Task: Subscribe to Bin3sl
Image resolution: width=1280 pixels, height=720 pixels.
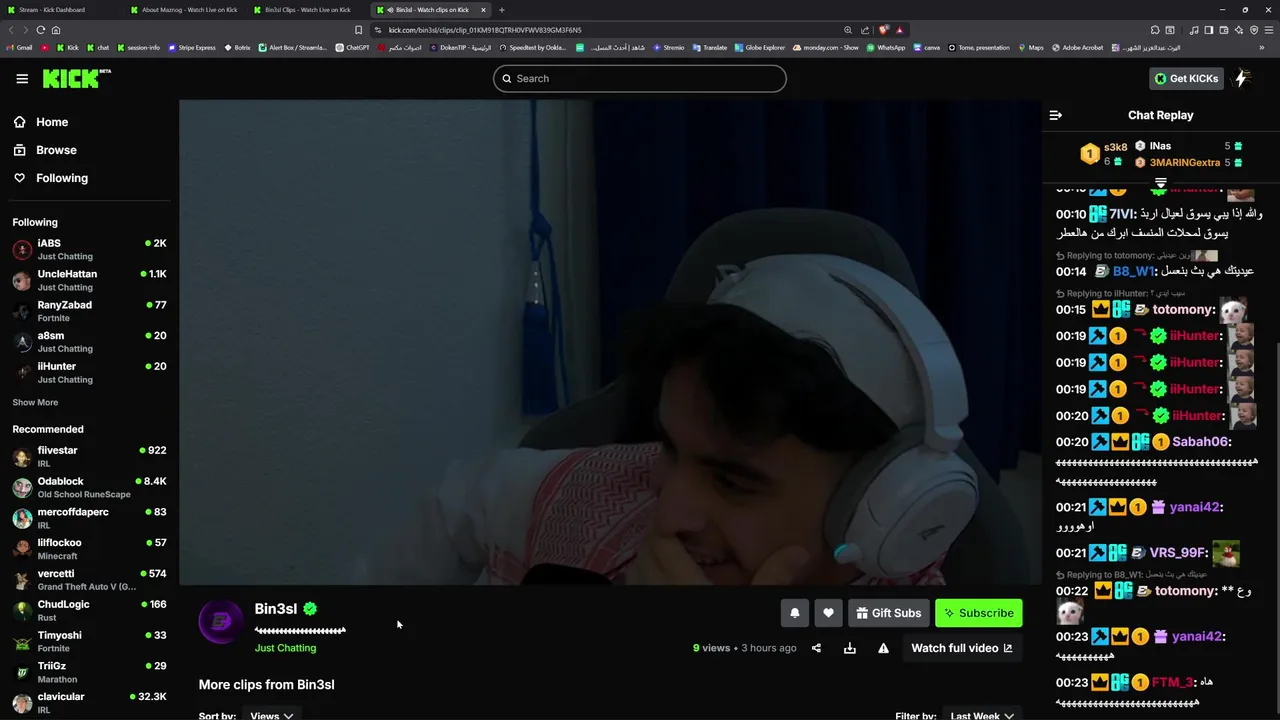Action: (x=978, y=613)
